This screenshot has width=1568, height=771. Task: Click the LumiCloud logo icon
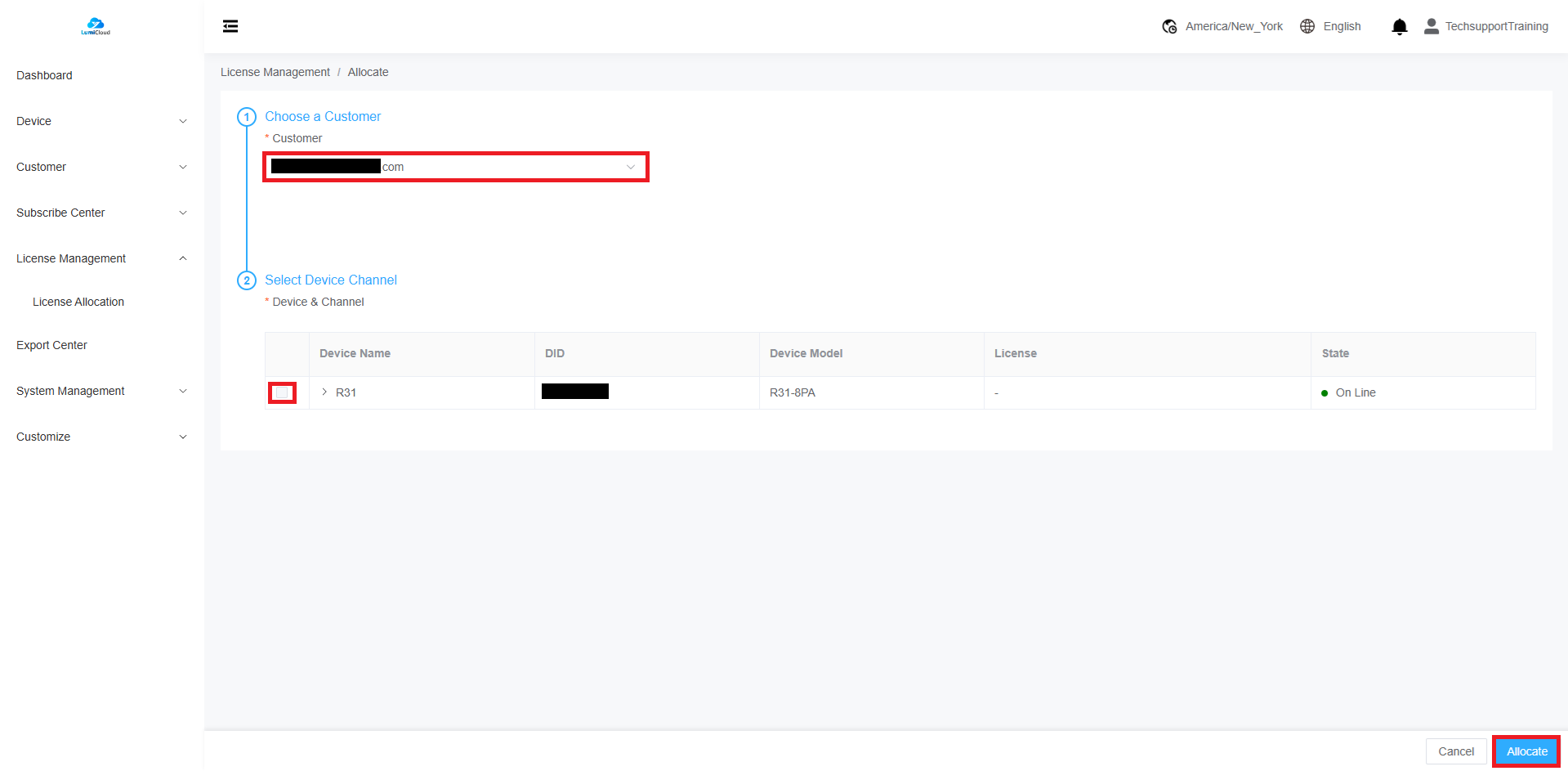click(x=96, y=26)
